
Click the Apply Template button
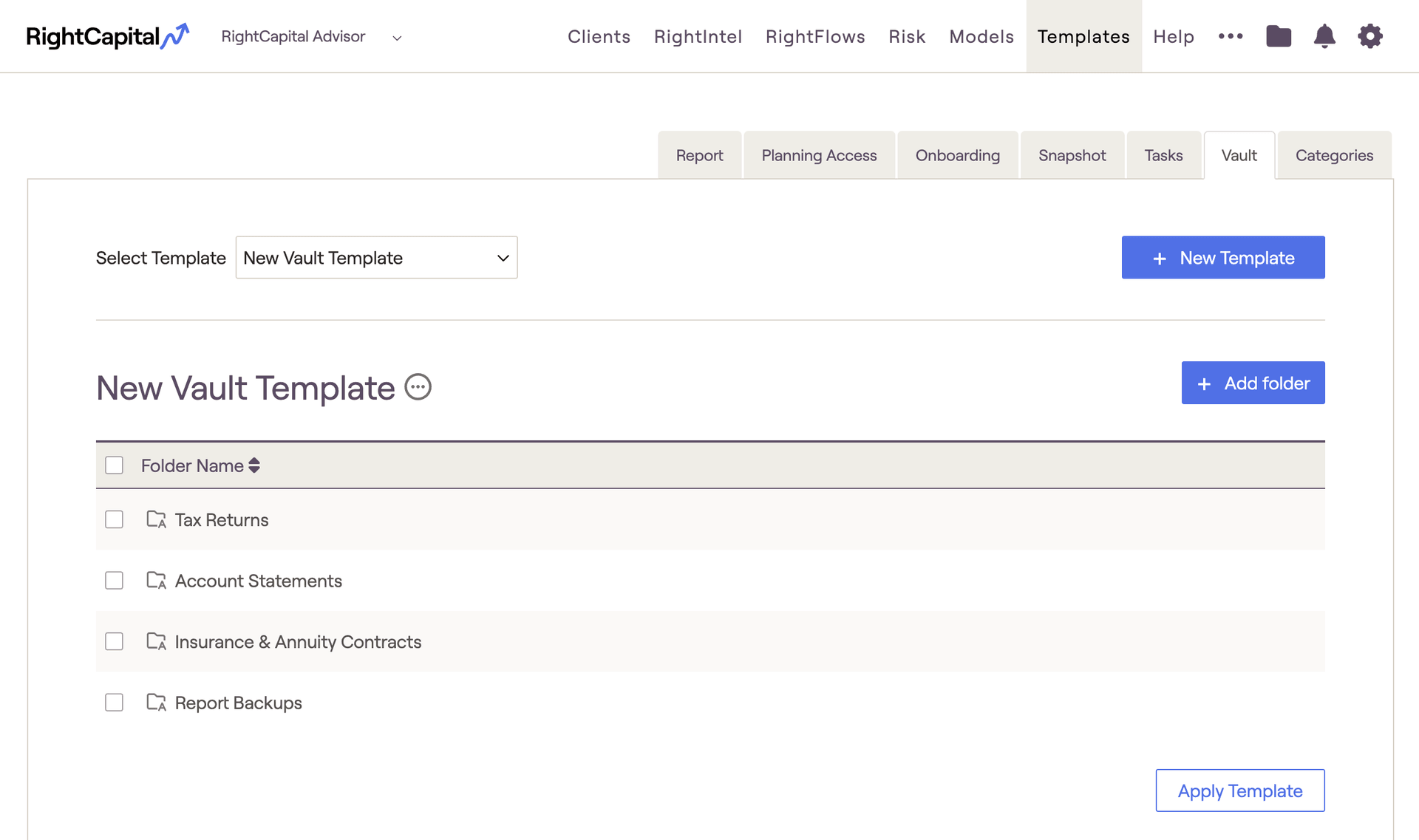[1240, 791]
